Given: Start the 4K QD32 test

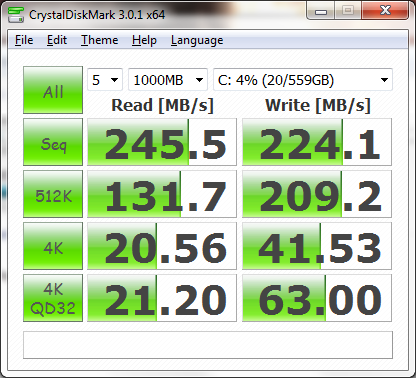Looking at the screenshot, I should [53, 298].
